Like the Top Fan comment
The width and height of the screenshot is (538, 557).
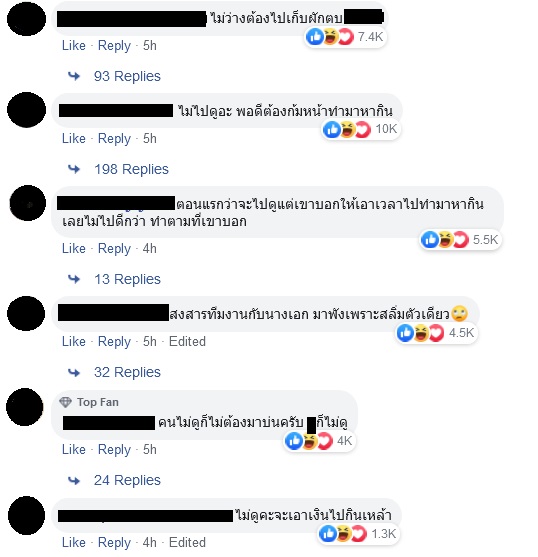[74, 450]
